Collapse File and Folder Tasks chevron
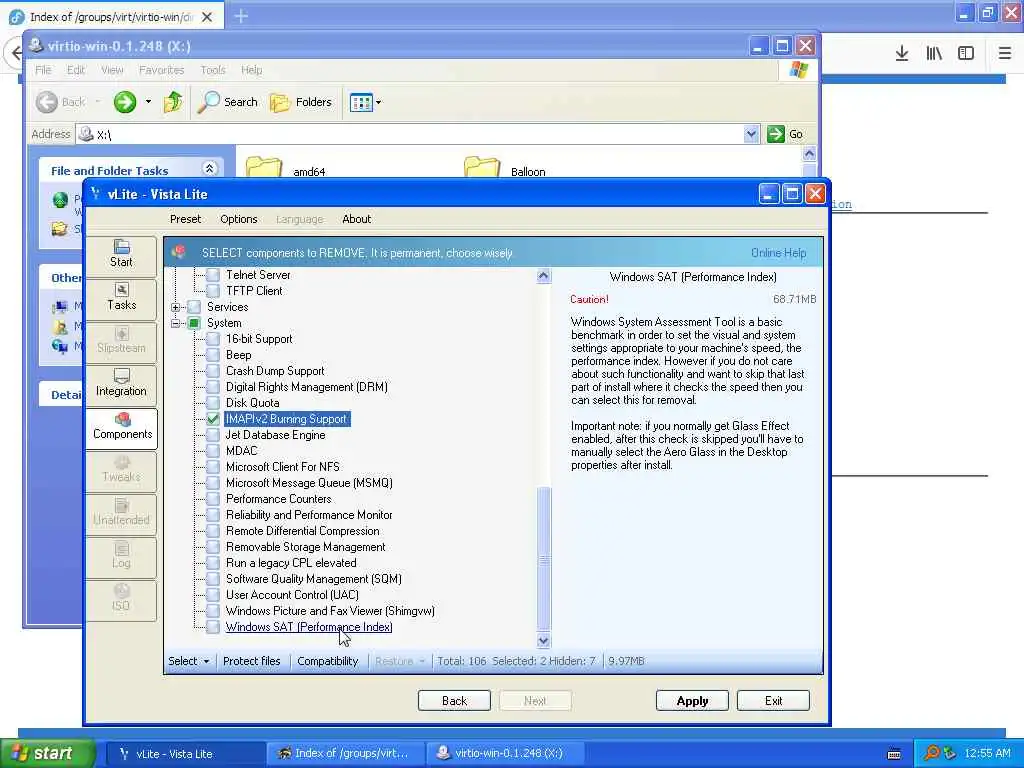 coord(209,168)
